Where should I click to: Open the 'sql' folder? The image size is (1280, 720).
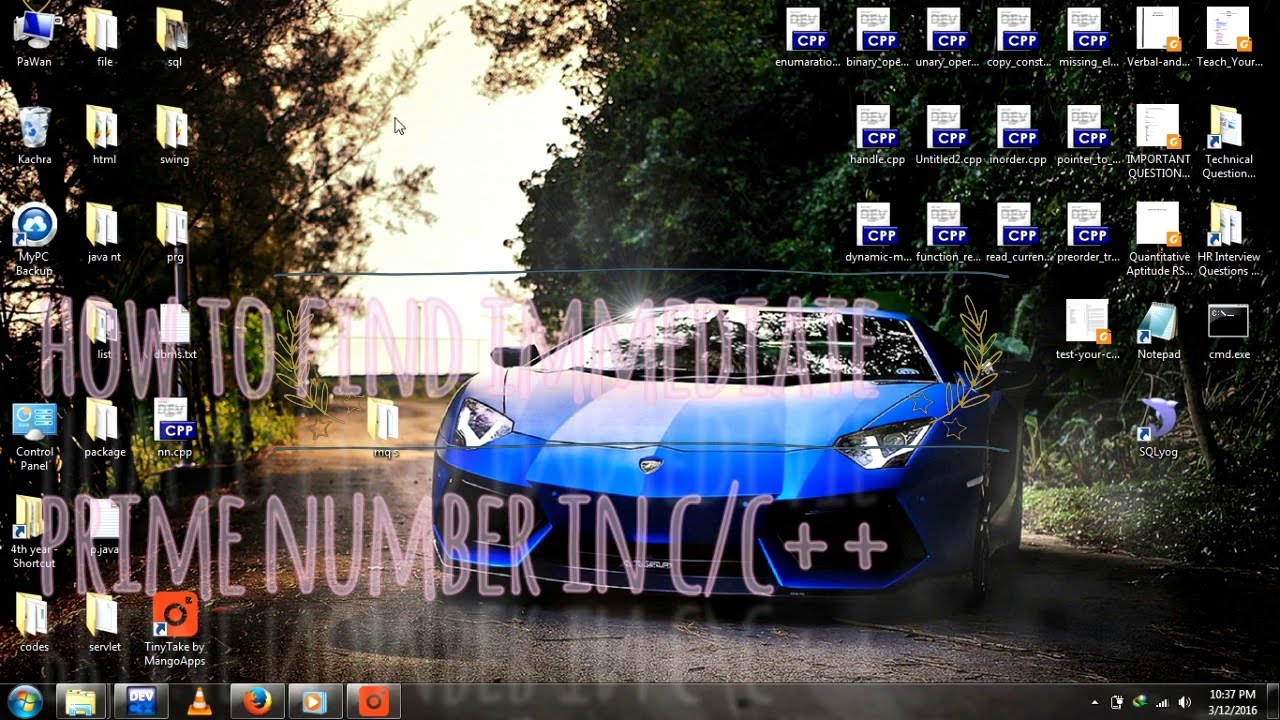[x=174, y=38]
